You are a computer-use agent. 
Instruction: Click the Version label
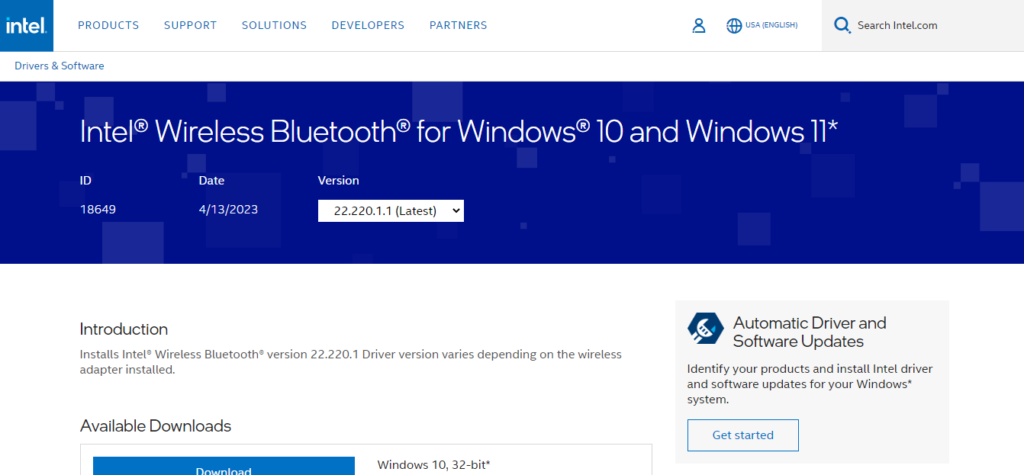click(338, 180)
